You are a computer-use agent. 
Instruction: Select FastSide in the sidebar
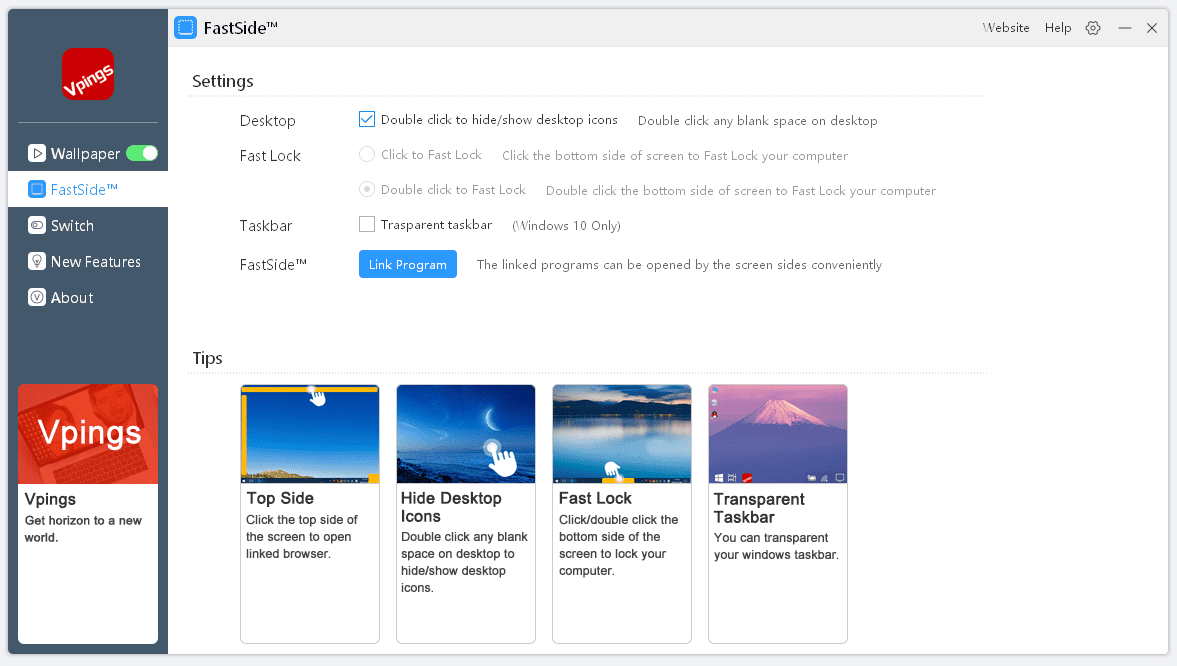pos(88,189)
